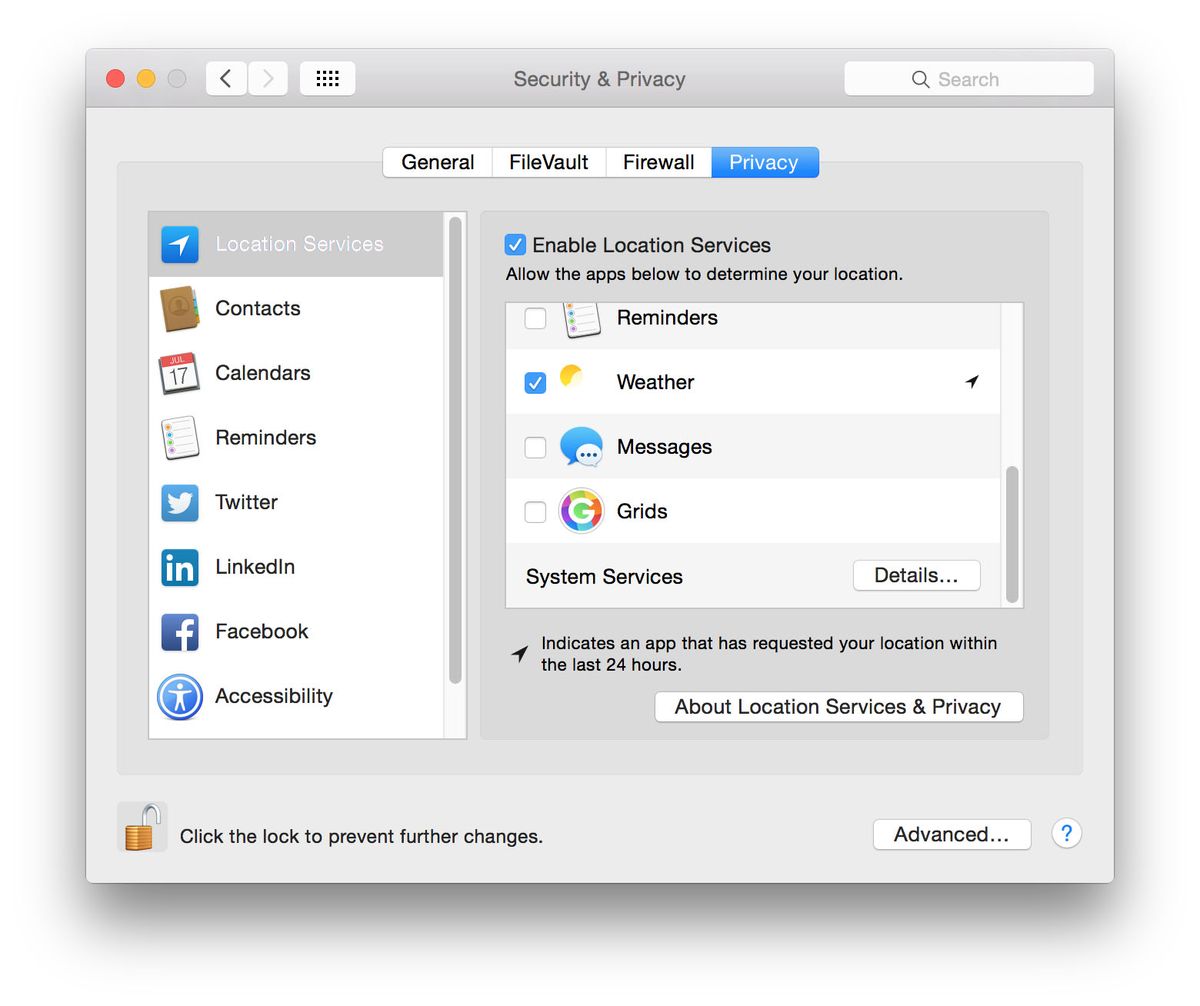Screen dimensions: 1200x1006
Task: Open Accessibility settings via its icon
Action: click(180, 696)
